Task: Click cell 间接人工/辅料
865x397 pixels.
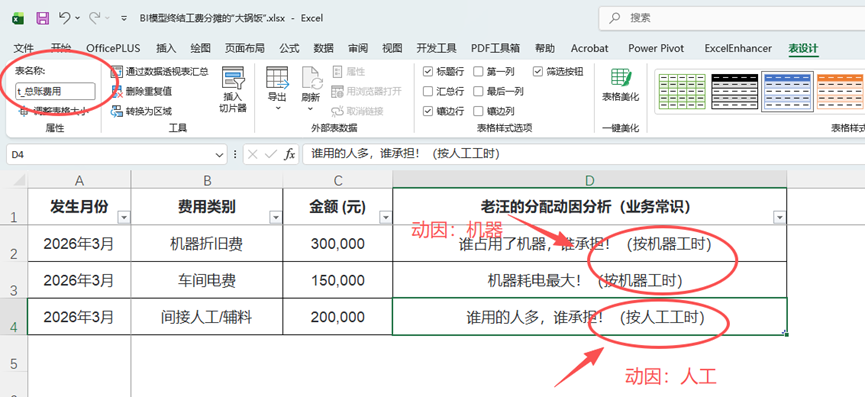Action: coord(207,317)
